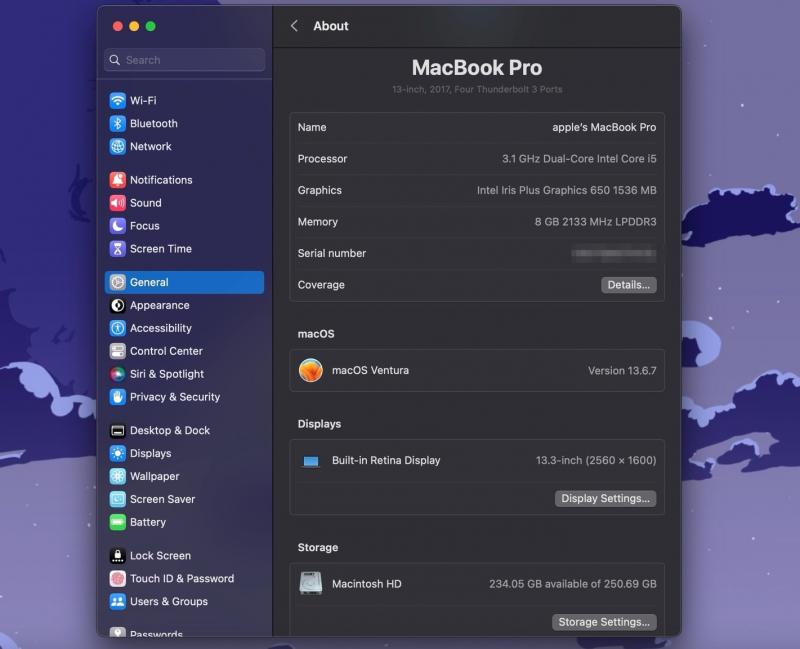Image resolution: width=800 pixels, height=649 pixels.
Task: Click computer name "apple's MacBook Pro"
Action: [604, 127]
